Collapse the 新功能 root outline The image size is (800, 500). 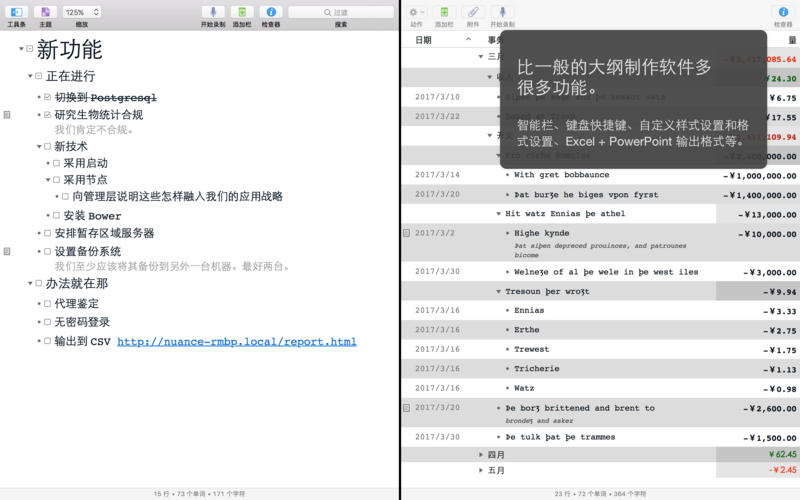pyautogui.click(x=21, y=49)
